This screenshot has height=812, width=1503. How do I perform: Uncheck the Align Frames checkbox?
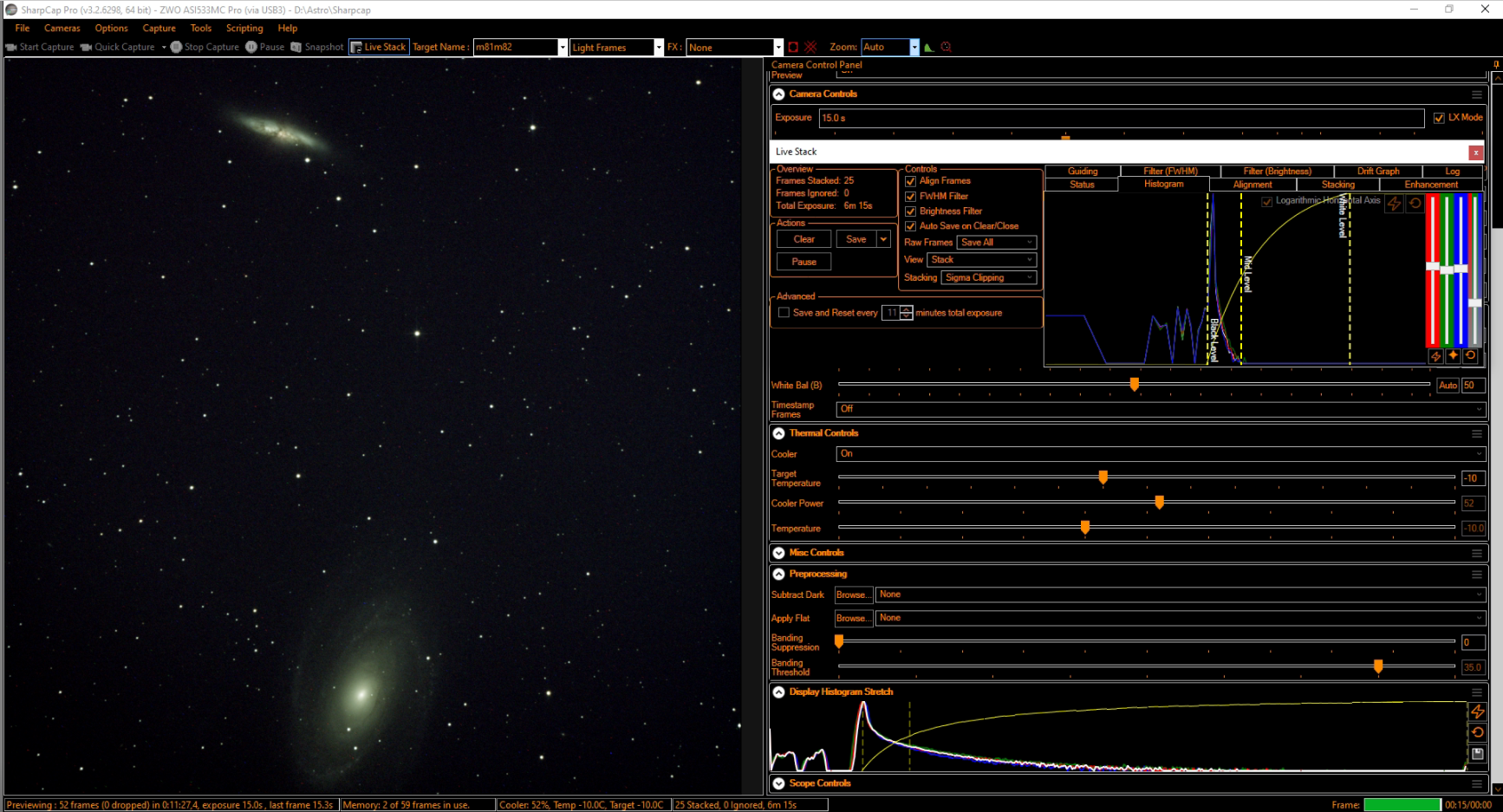point(910,181)
